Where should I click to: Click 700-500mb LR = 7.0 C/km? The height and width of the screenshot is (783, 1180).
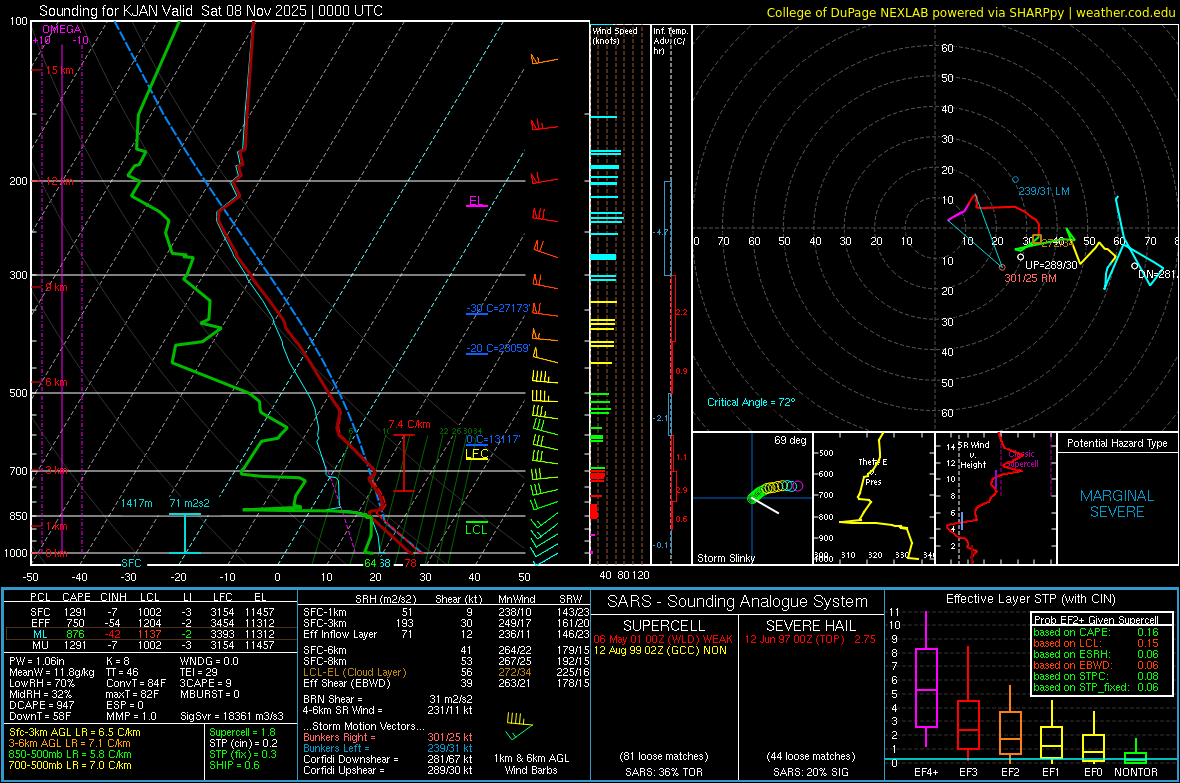point(70,765)
